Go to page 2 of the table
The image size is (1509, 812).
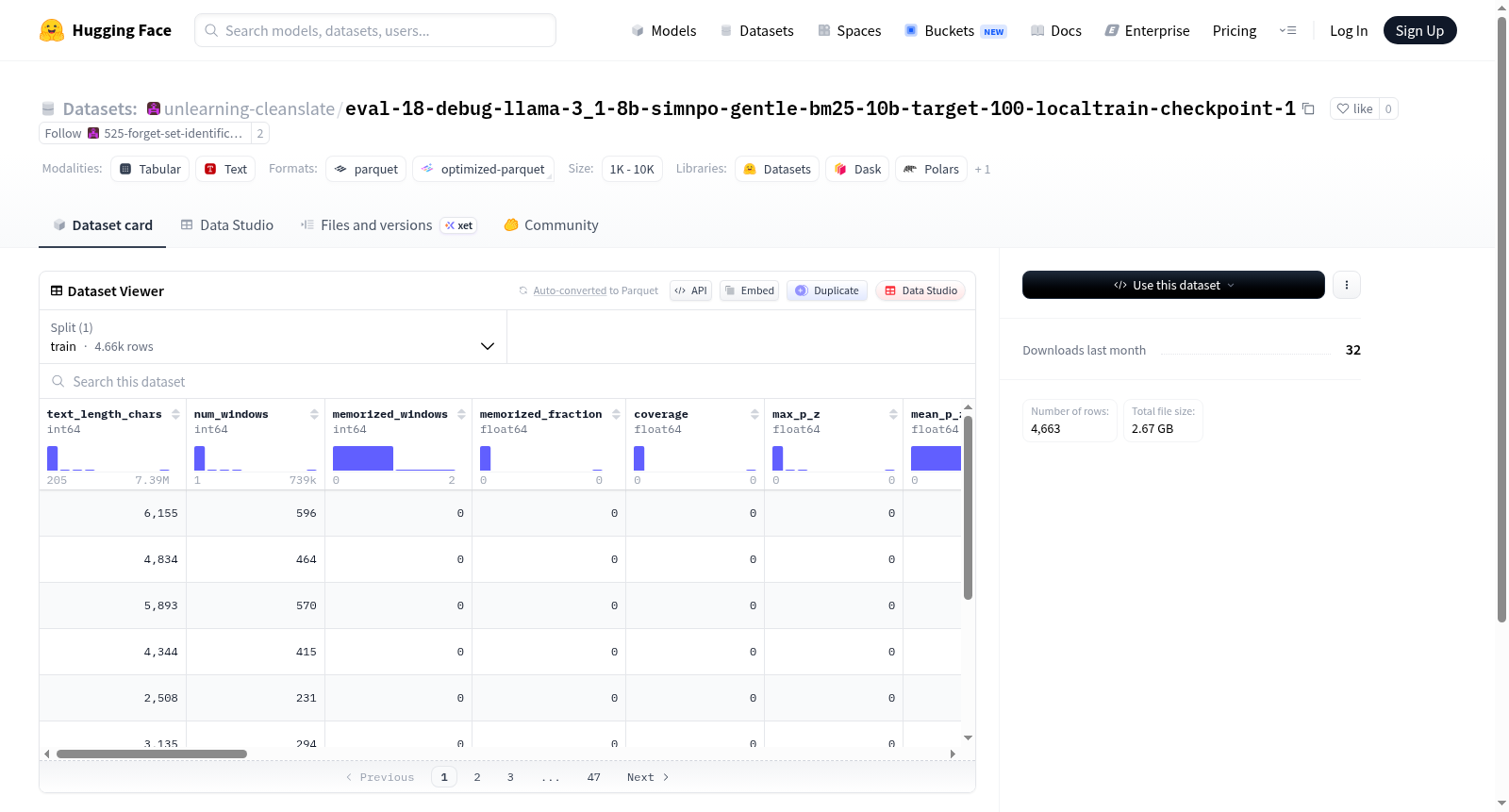click(477, 777)
